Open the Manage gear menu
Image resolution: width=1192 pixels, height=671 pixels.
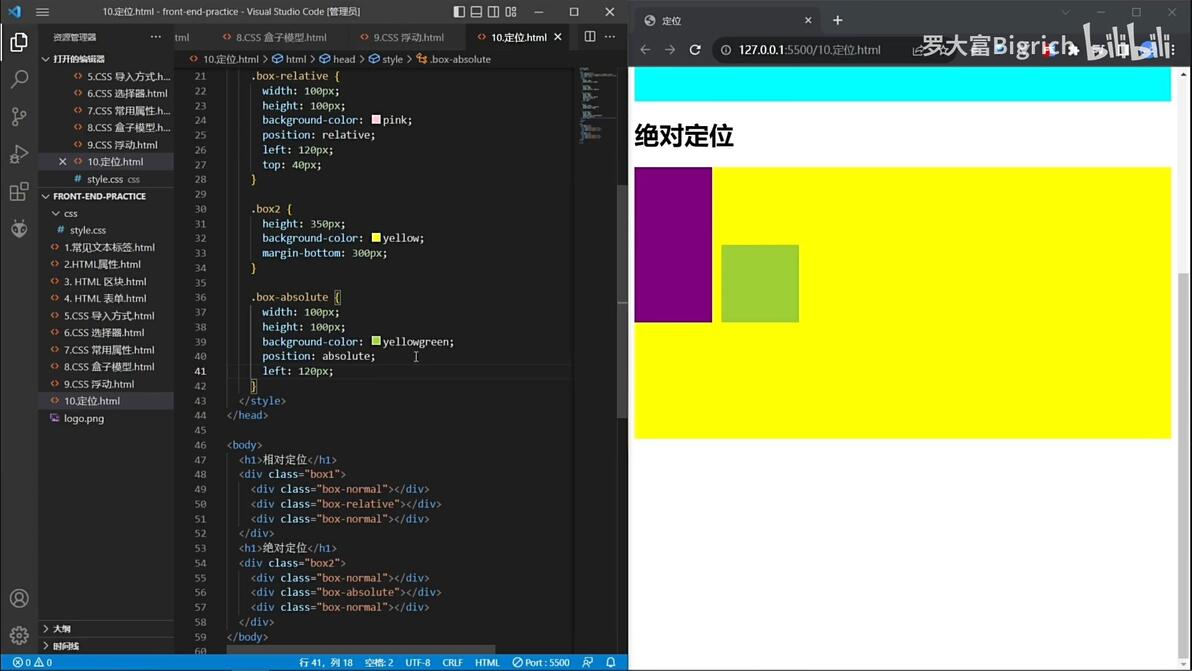point(19,635)
